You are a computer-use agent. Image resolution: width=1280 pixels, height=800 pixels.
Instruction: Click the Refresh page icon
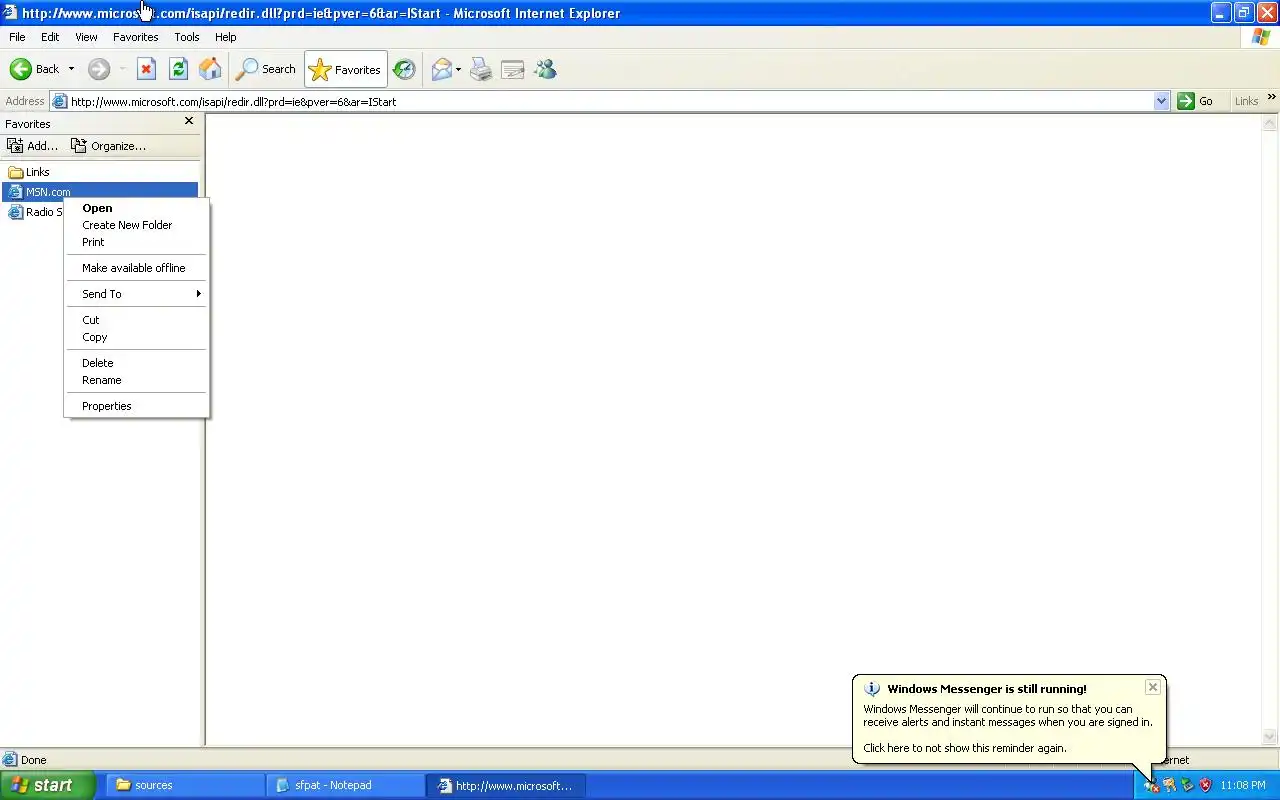coord(178,69)
